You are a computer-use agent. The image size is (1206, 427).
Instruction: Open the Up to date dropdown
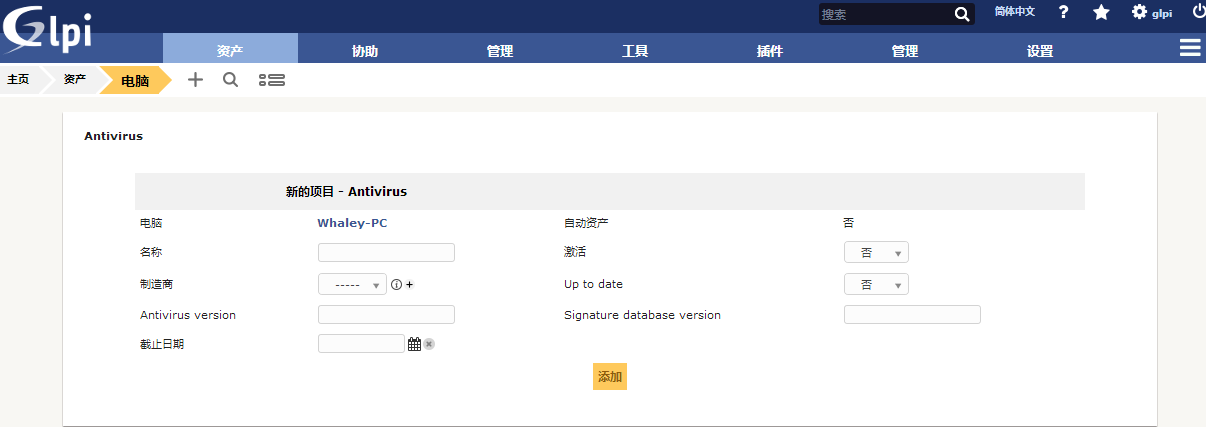click(x=876, y=284)
